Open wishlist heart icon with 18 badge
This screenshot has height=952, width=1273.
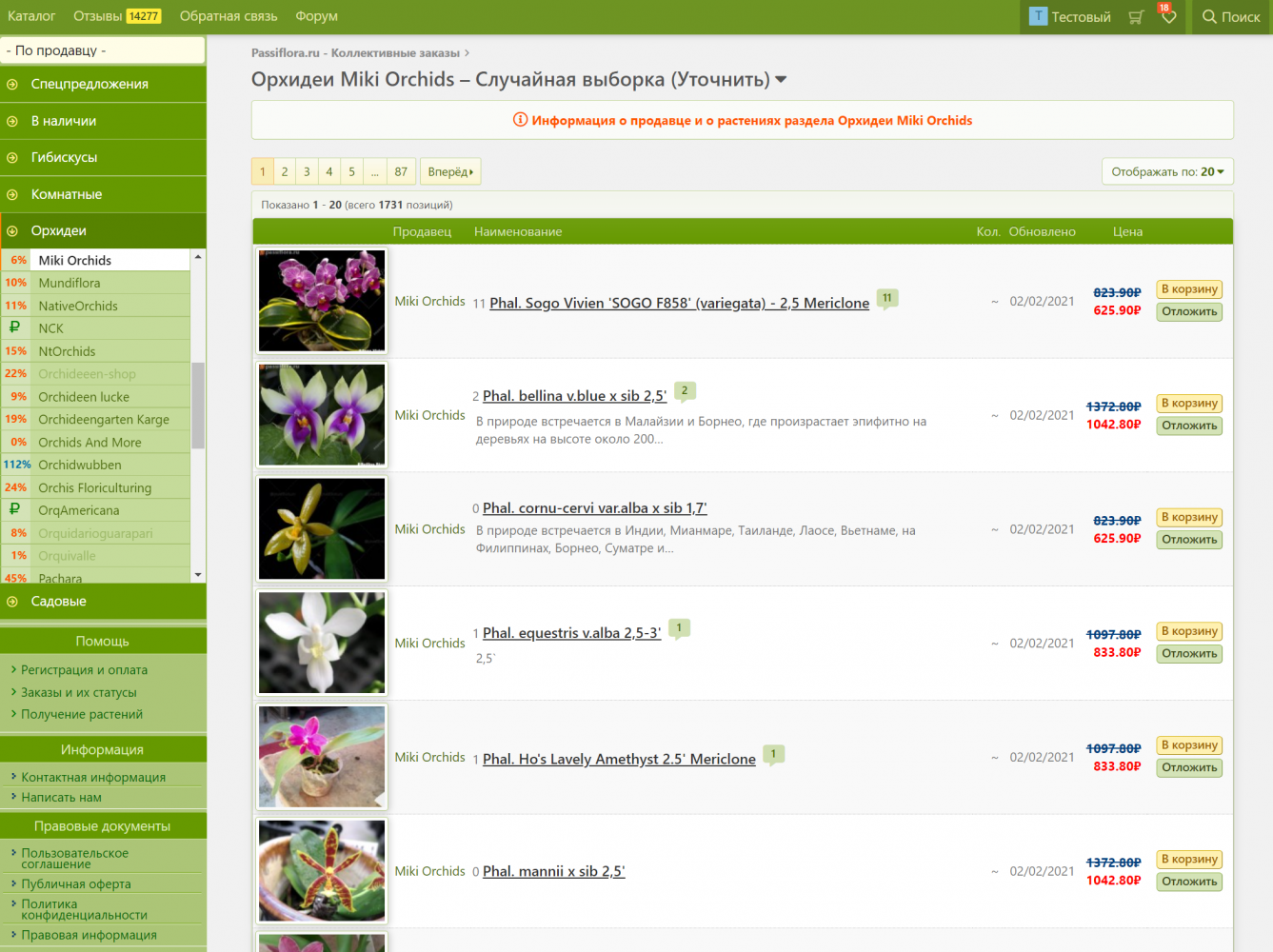1168,16
